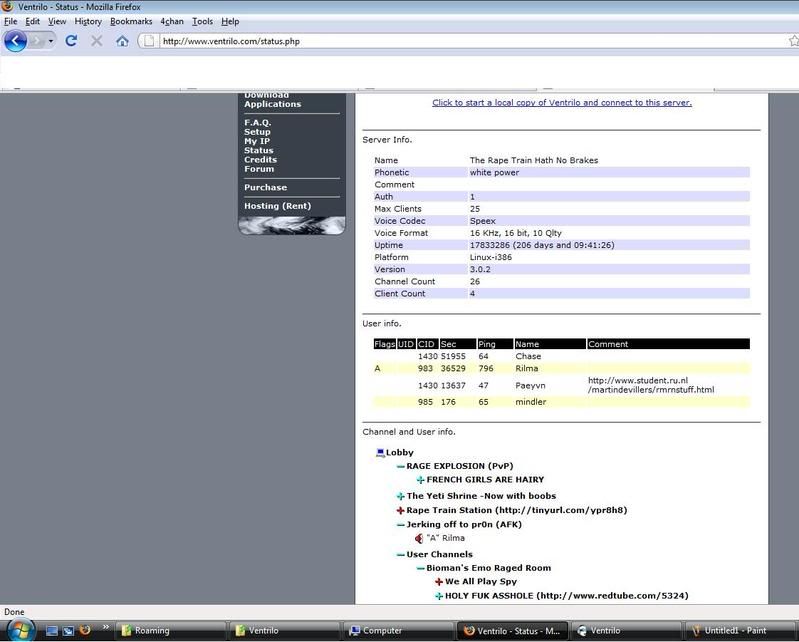799x642 pixels.
Task: Click the Ping column header
Action: tap(495, 344)
